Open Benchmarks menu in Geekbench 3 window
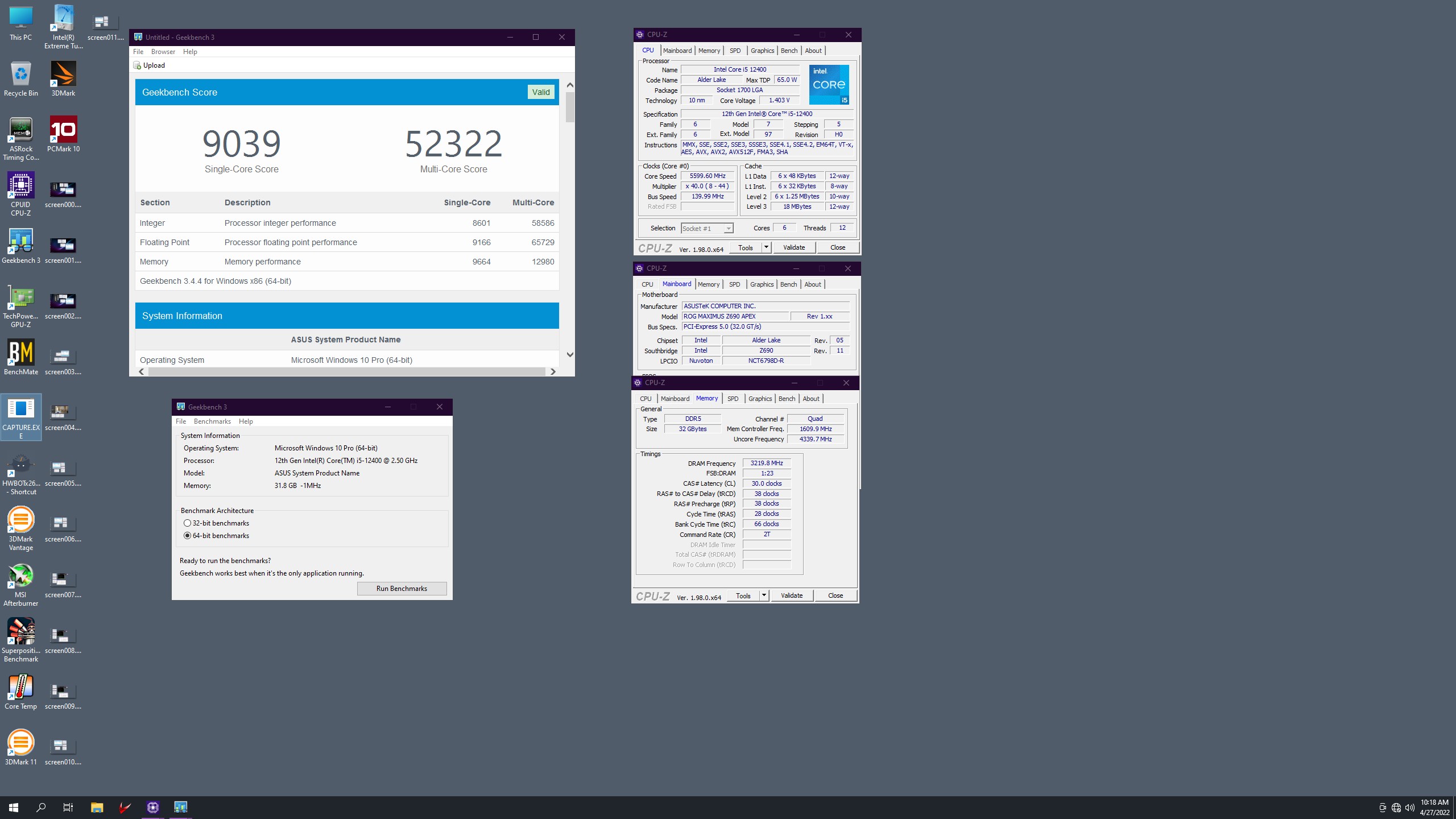This screenshot has width=1456, height=819. pyautogui.click(x=212, y=421)
